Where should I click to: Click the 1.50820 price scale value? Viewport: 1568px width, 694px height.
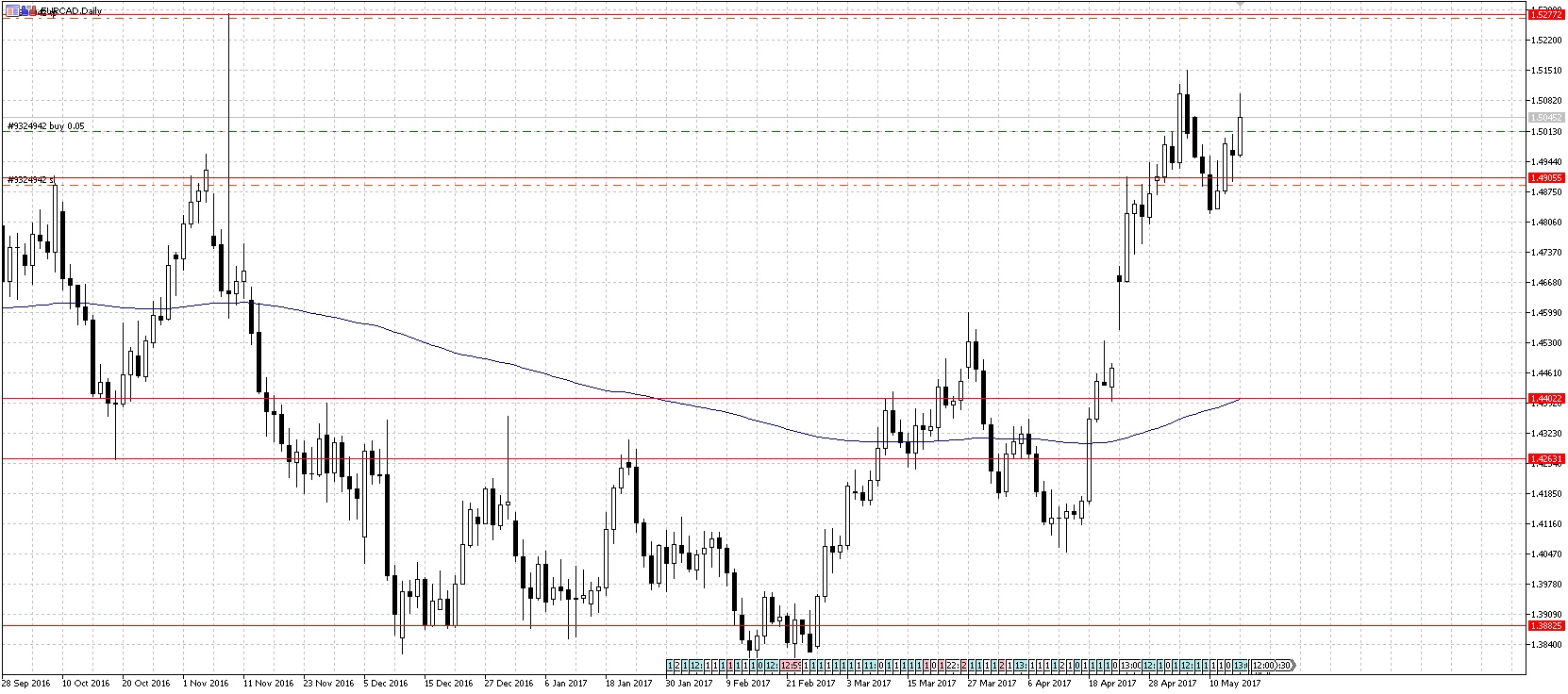1545,101
